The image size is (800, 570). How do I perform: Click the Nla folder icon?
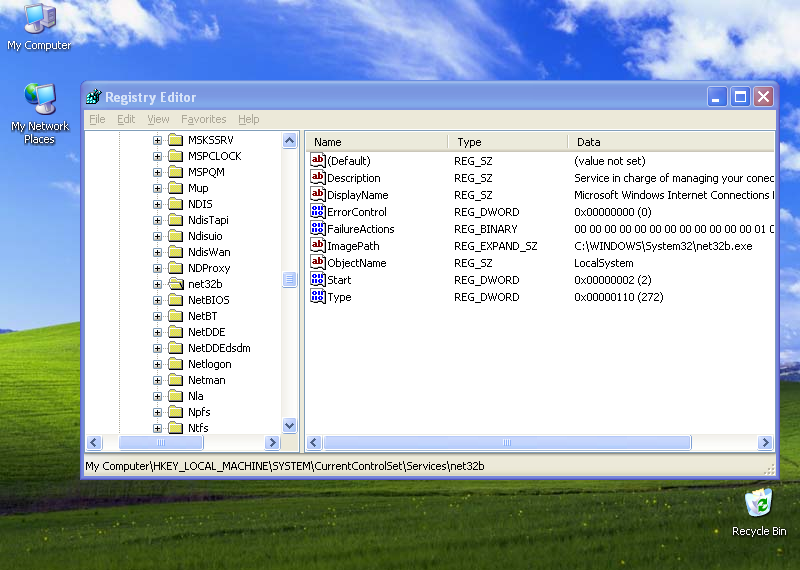176,396
